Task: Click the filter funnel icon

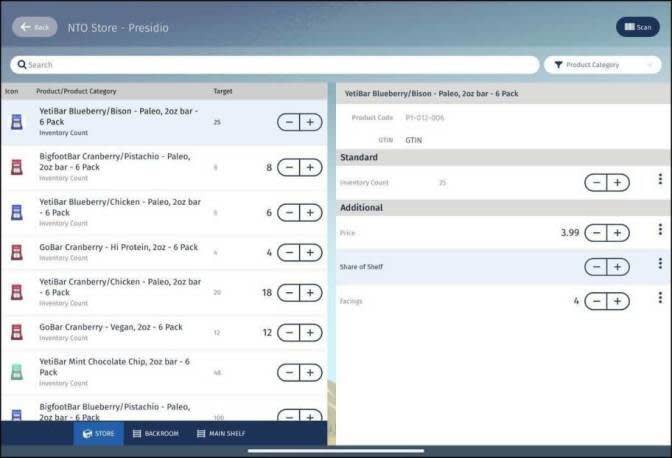Action: coord(558,65)
